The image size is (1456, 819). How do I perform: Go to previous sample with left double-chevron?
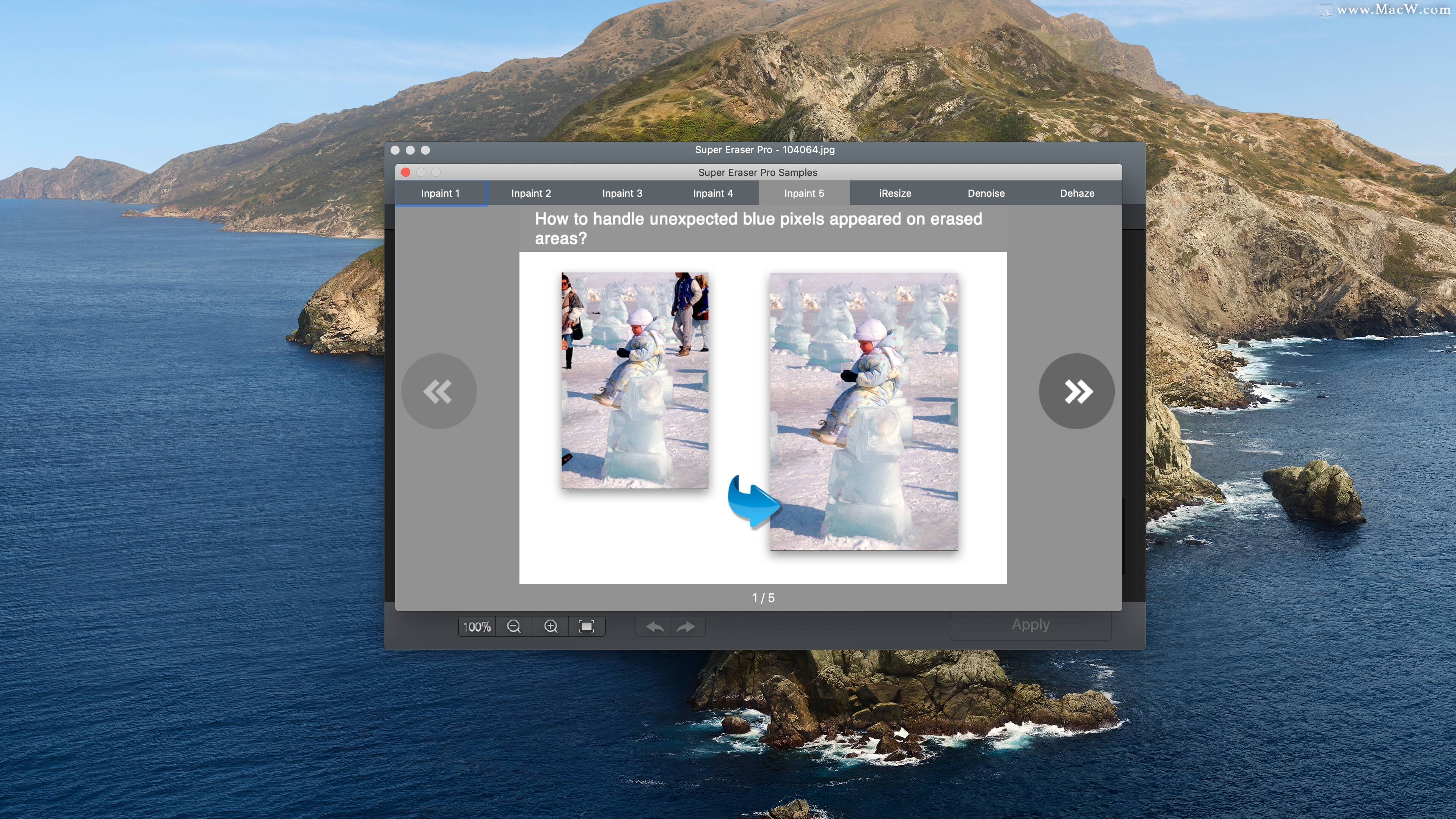click(439, 391)
